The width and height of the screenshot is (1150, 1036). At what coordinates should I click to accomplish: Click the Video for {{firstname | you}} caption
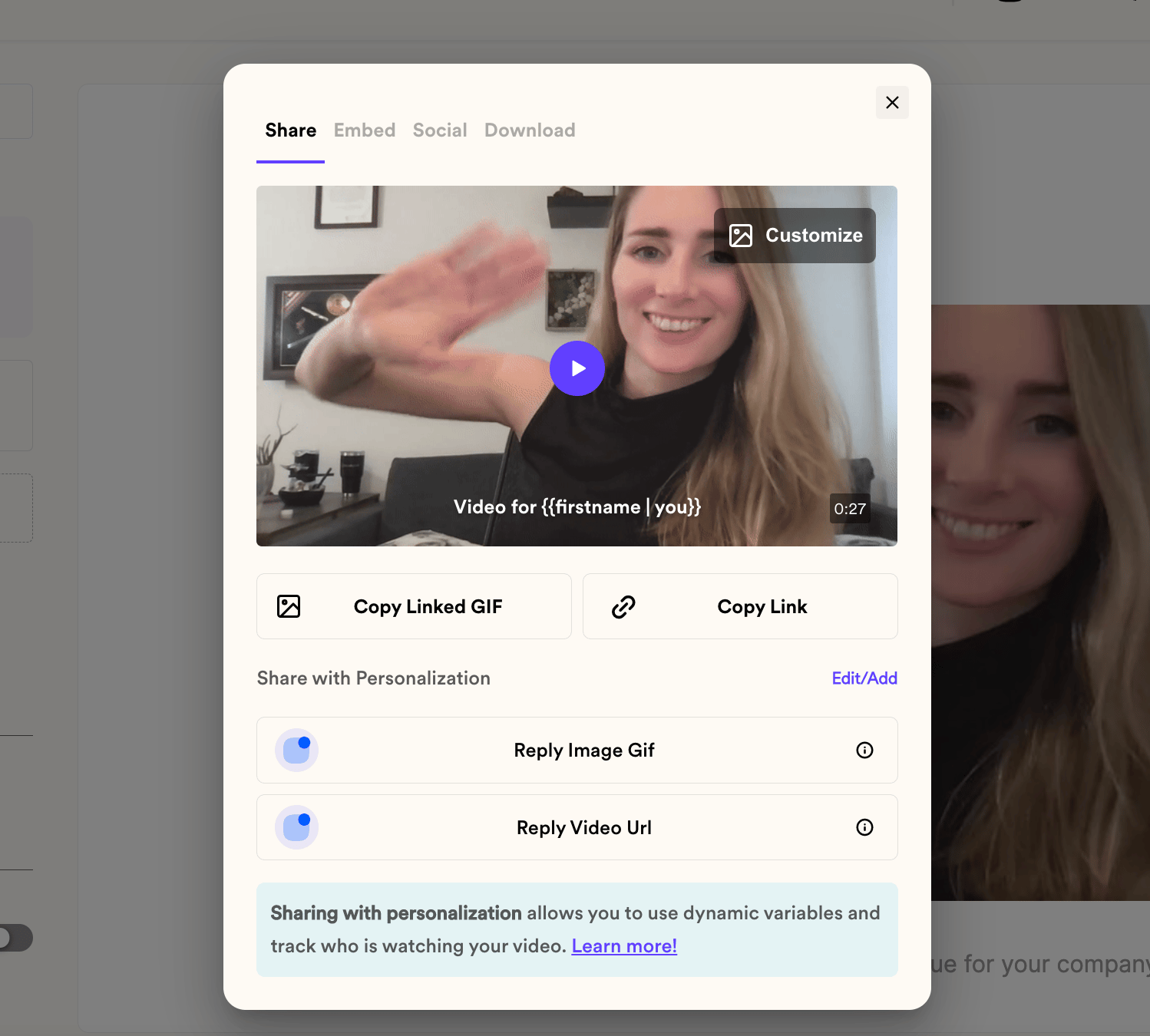coord(577,507)
